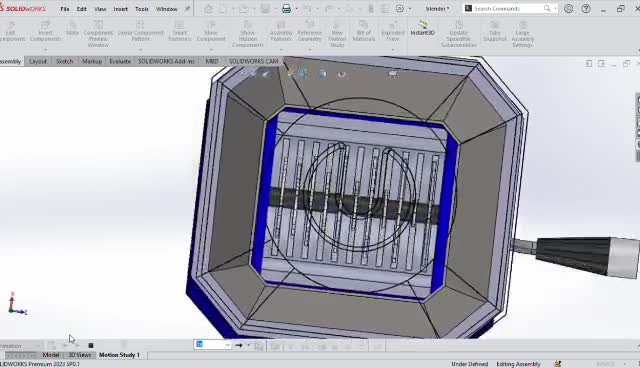Click the Print icon in the title bar
The height and width of the screenshot is (368, 640).
(x=287, y=9)
